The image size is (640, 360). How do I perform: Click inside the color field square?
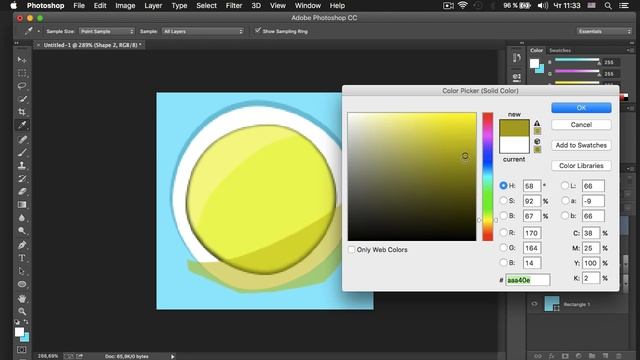(x=412, y=176)
